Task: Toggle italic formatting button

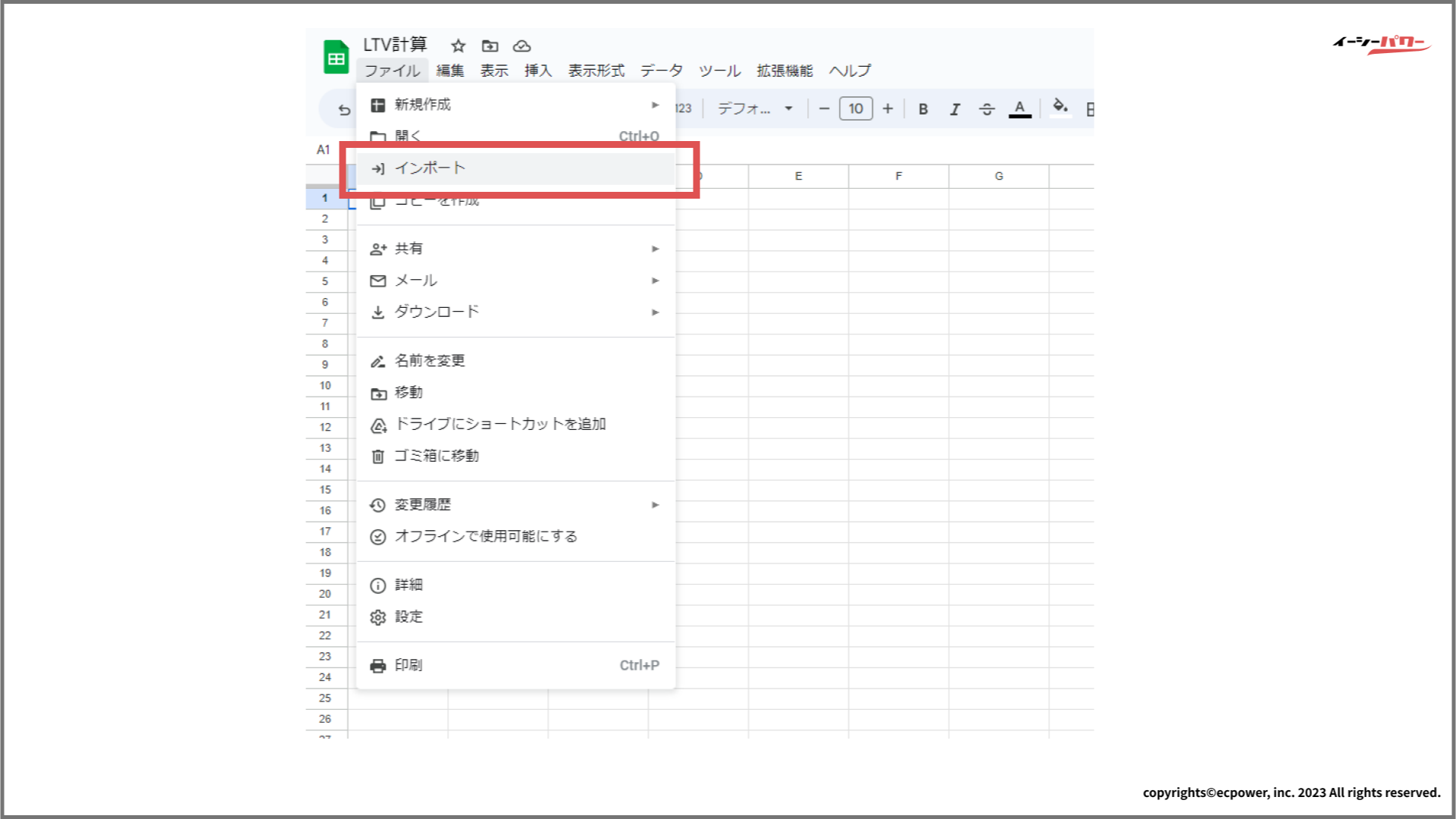Action: click(954, 109)
